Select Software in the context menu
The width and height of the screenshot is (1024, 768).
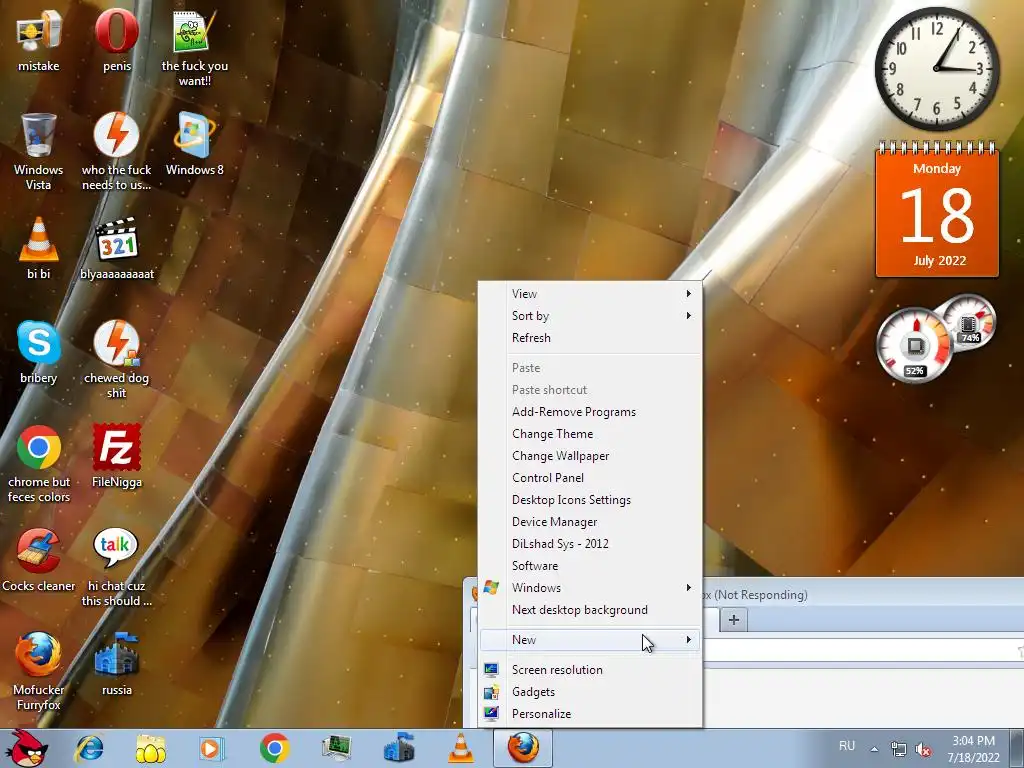click(590, 566)
